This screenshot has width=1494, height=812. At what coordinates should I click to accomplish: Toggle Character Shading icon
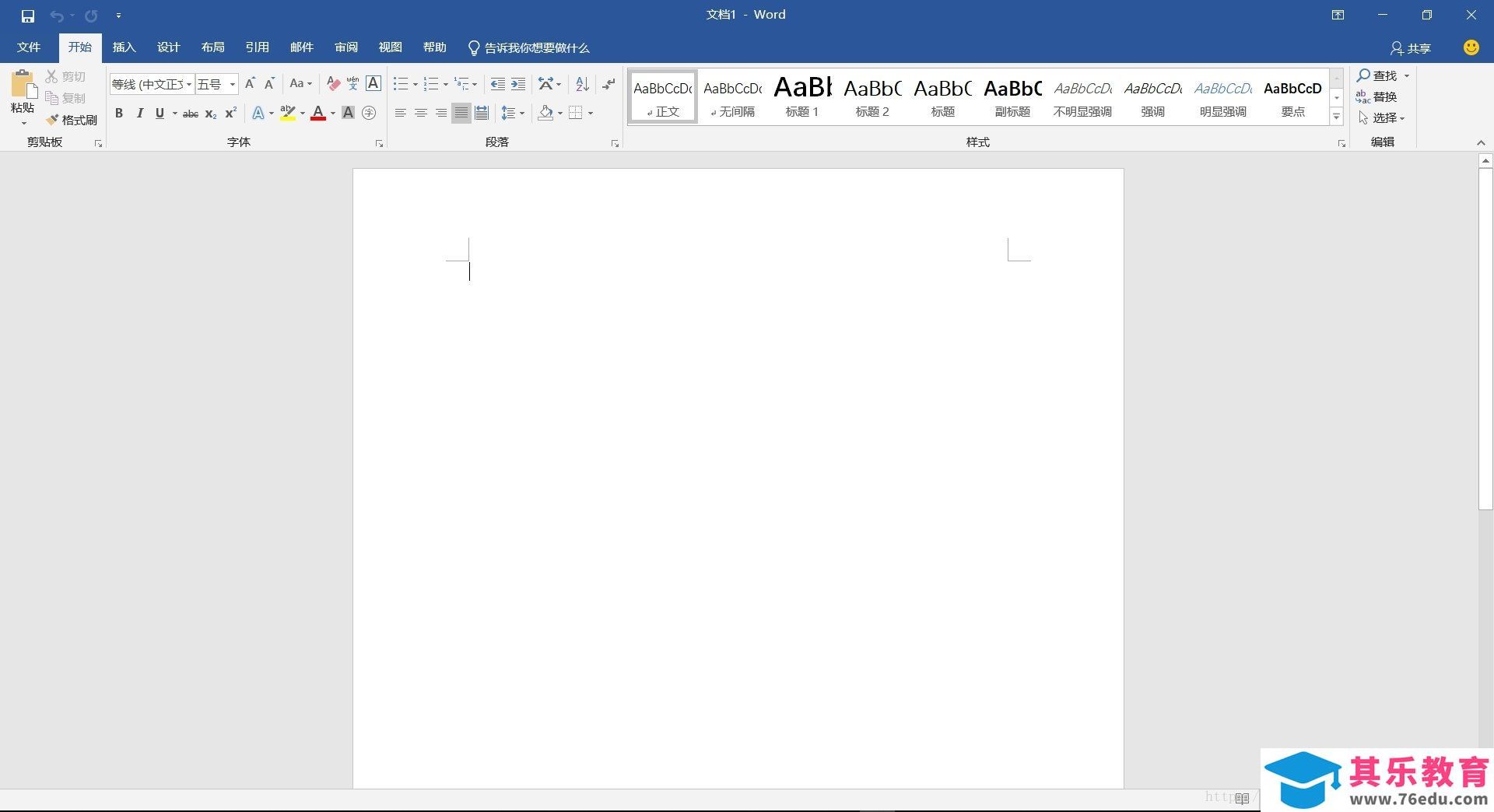(x=349, y=113)
